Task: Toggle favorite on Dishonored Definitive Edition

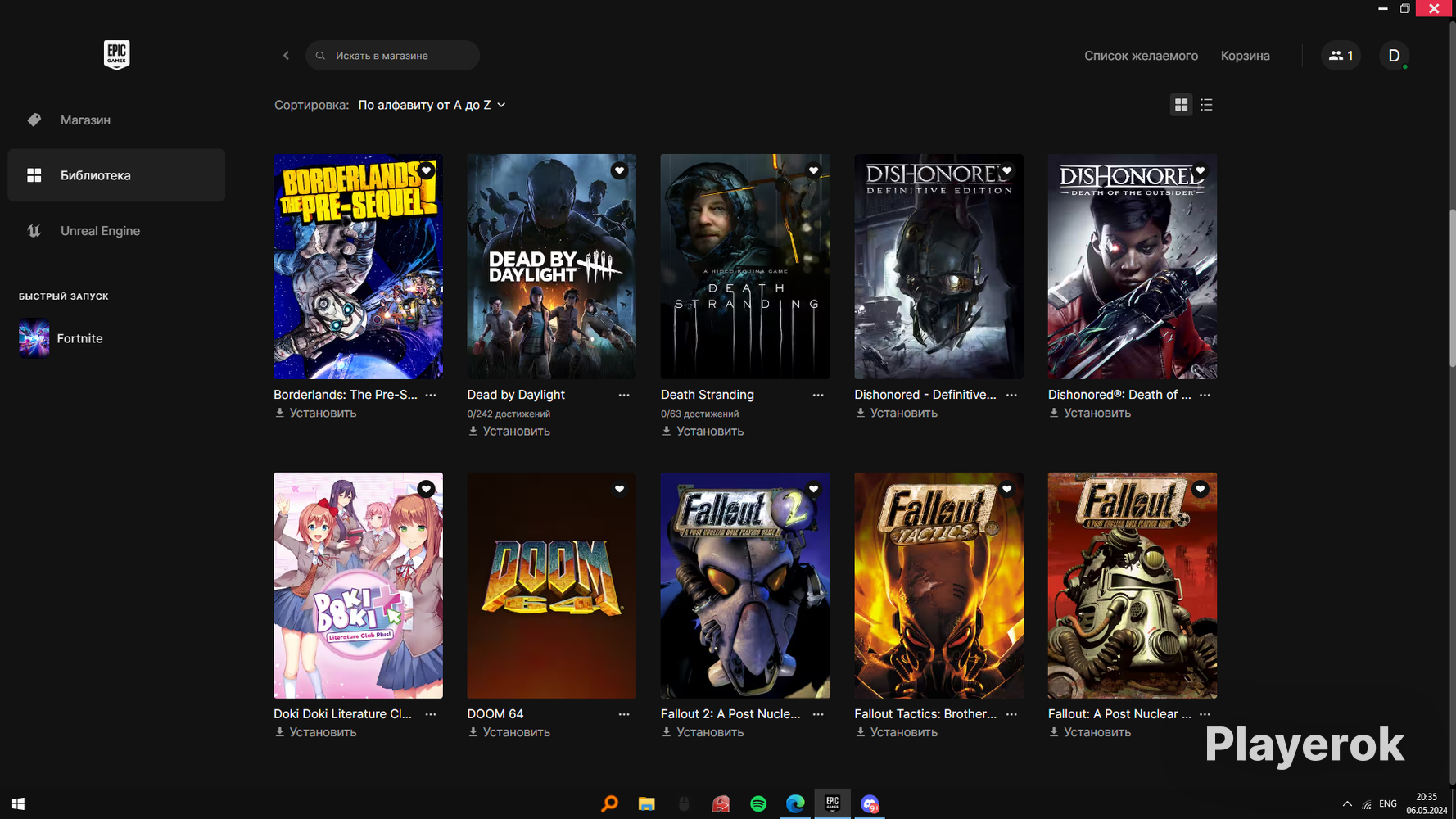Action: [x=1006, y=170]
